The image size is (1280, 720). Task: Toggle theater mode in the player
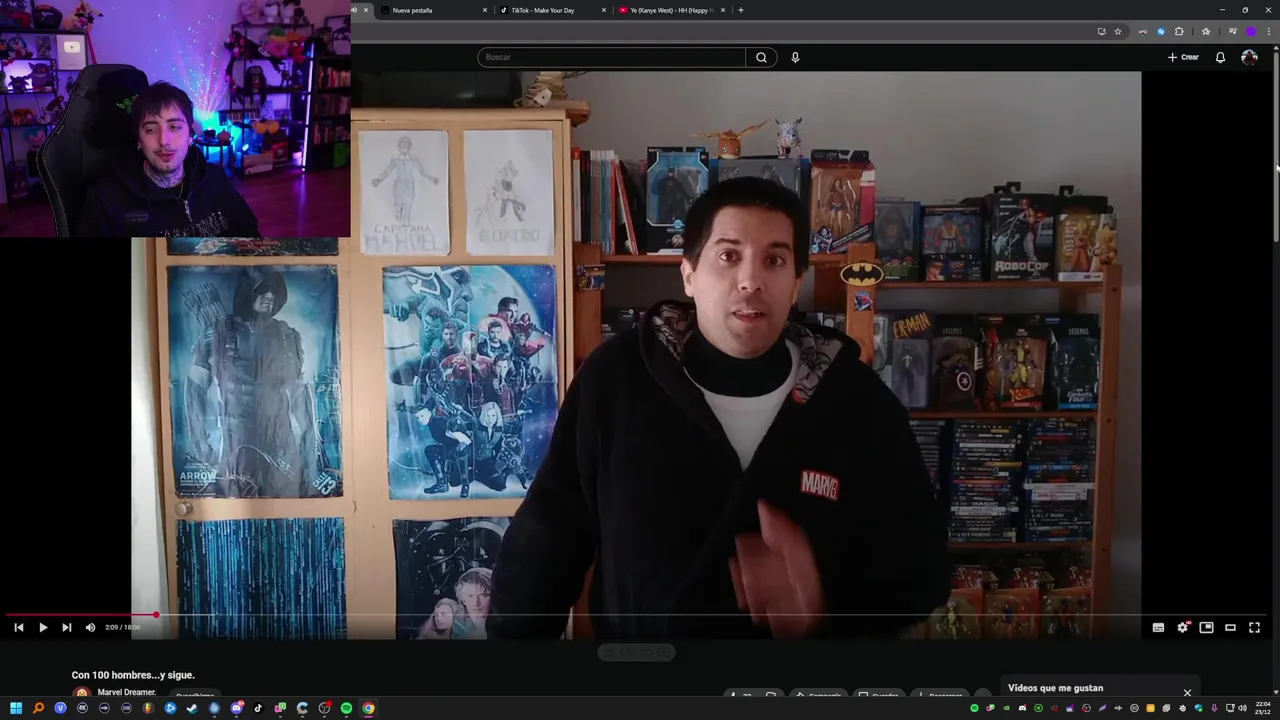point(1230,627)
